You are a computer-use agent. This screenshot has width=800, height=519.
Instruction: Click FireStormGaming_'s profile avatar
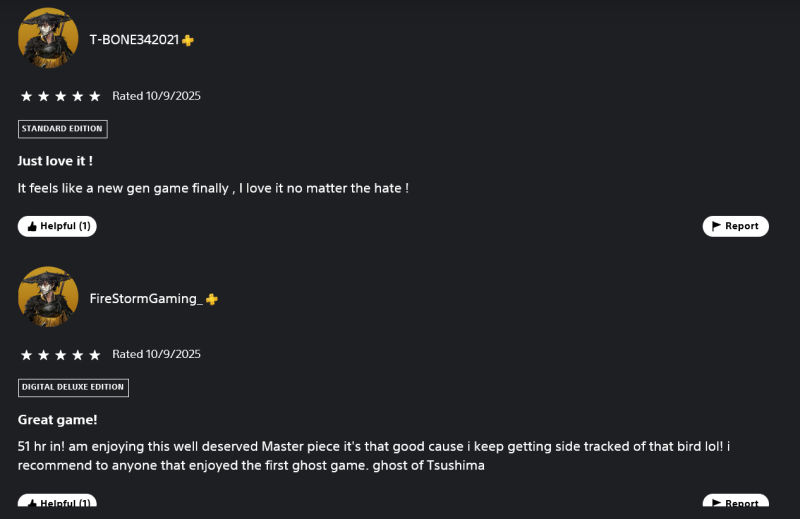(x=48, y=297)
